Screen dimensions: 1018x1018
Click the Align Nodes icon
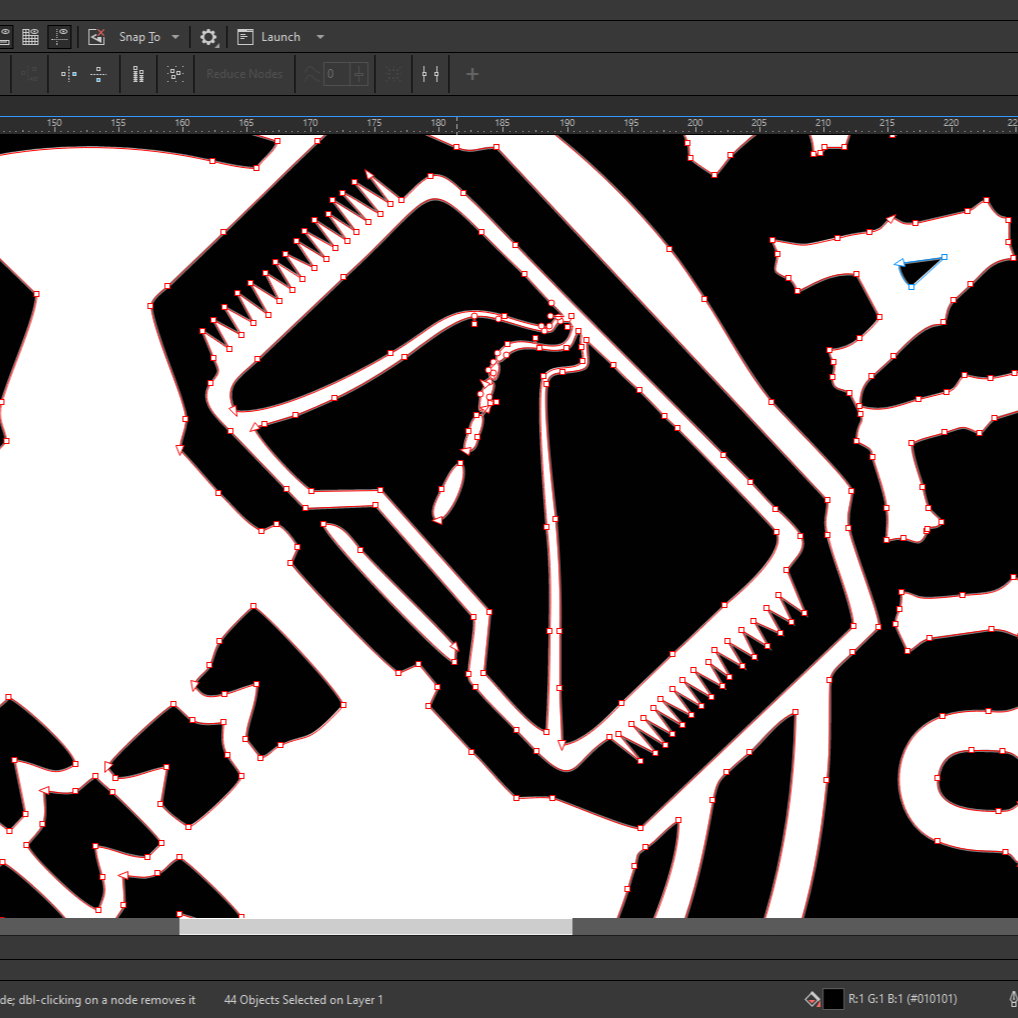138,74
